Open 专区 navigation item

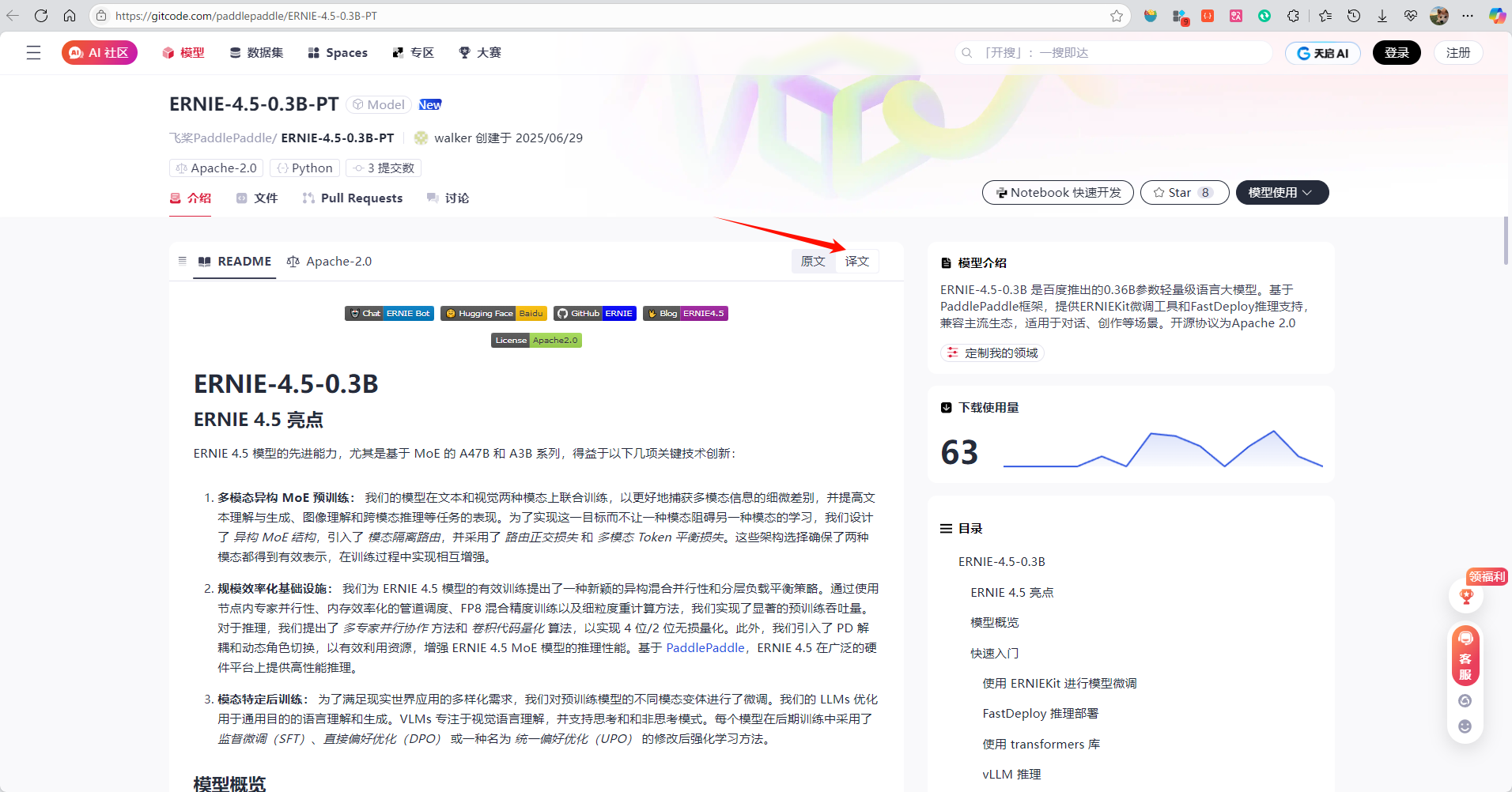(414, 53)
